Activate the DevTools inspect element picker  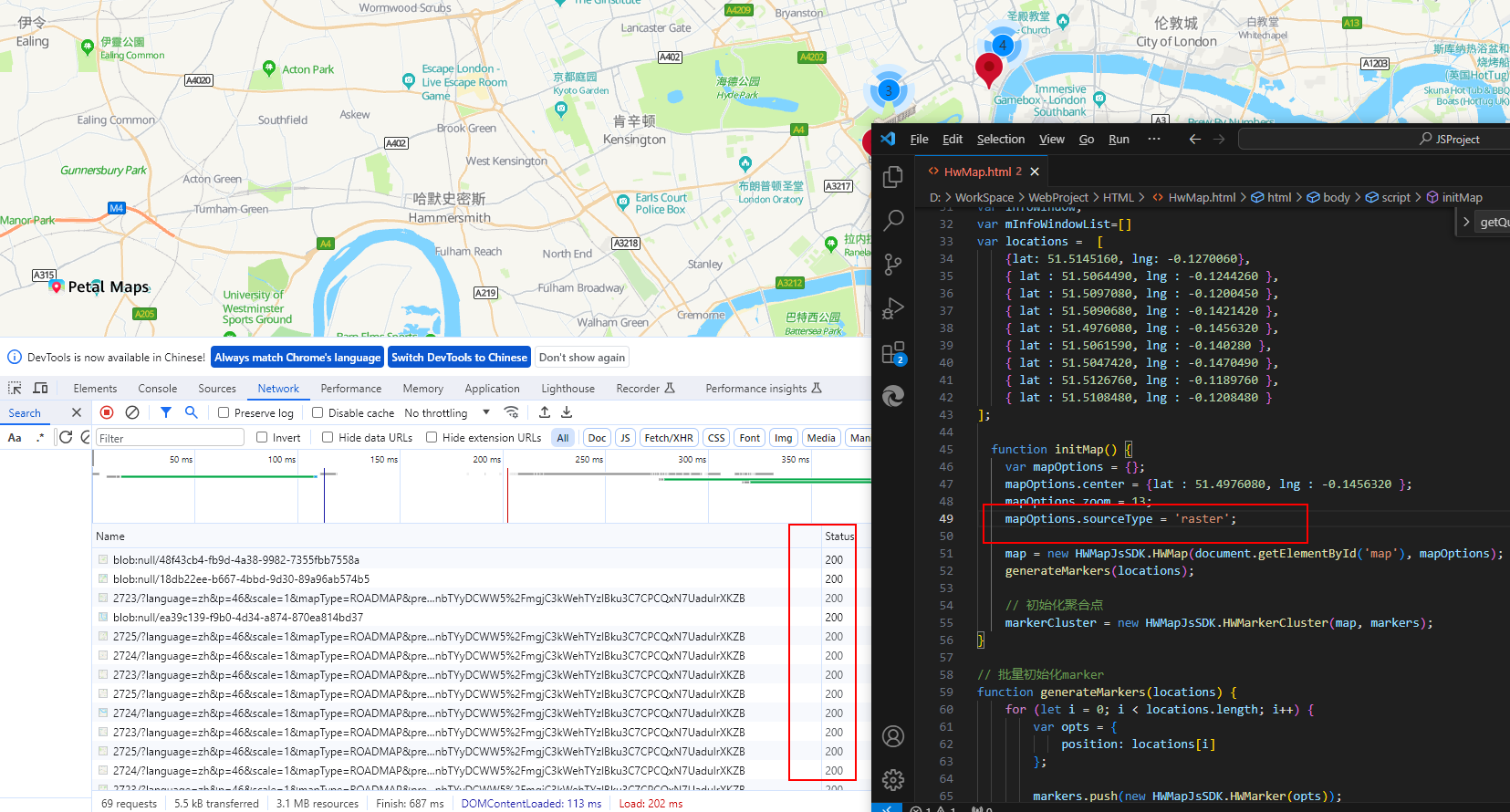point(15,388)
